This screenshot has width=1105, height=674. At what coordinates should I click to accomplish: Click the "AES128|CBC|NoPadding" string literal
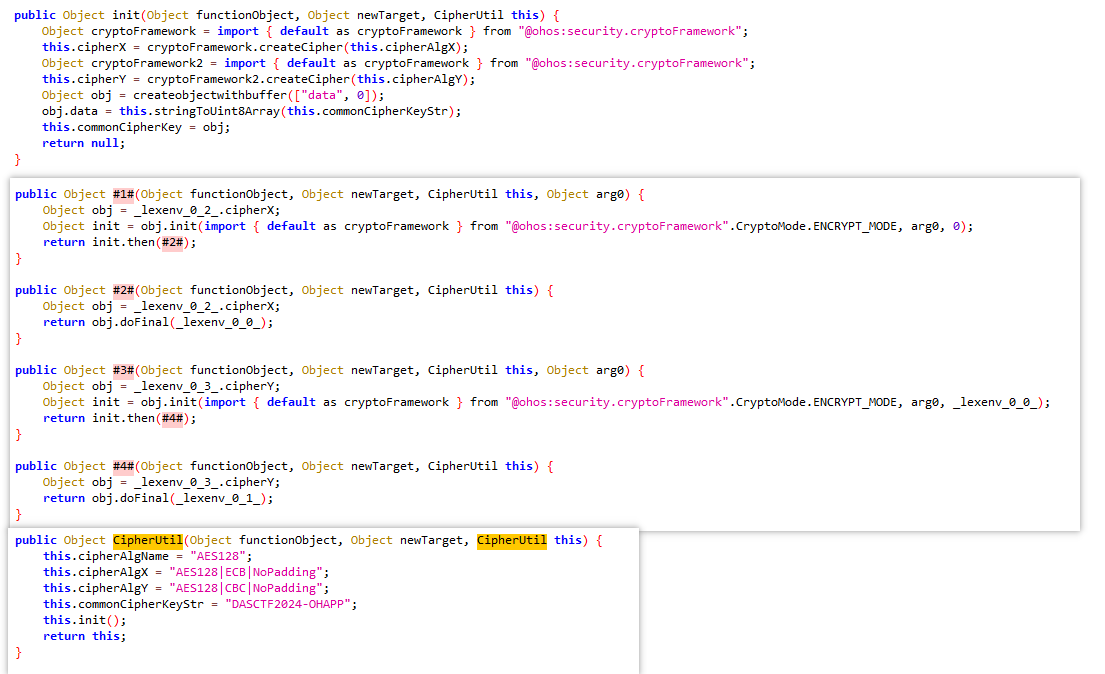pos(250,588)
